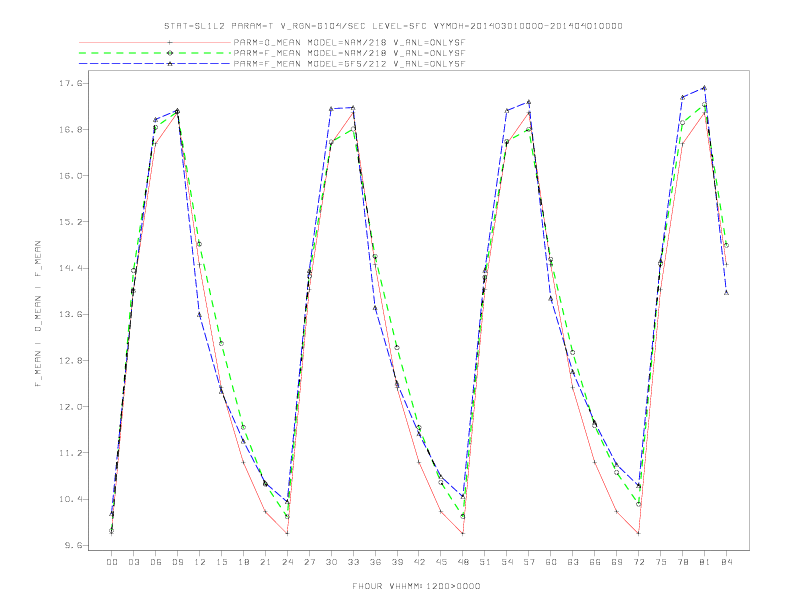
Task: Click the 54 forecast hour tick label
Action: (x=507, y=562)
